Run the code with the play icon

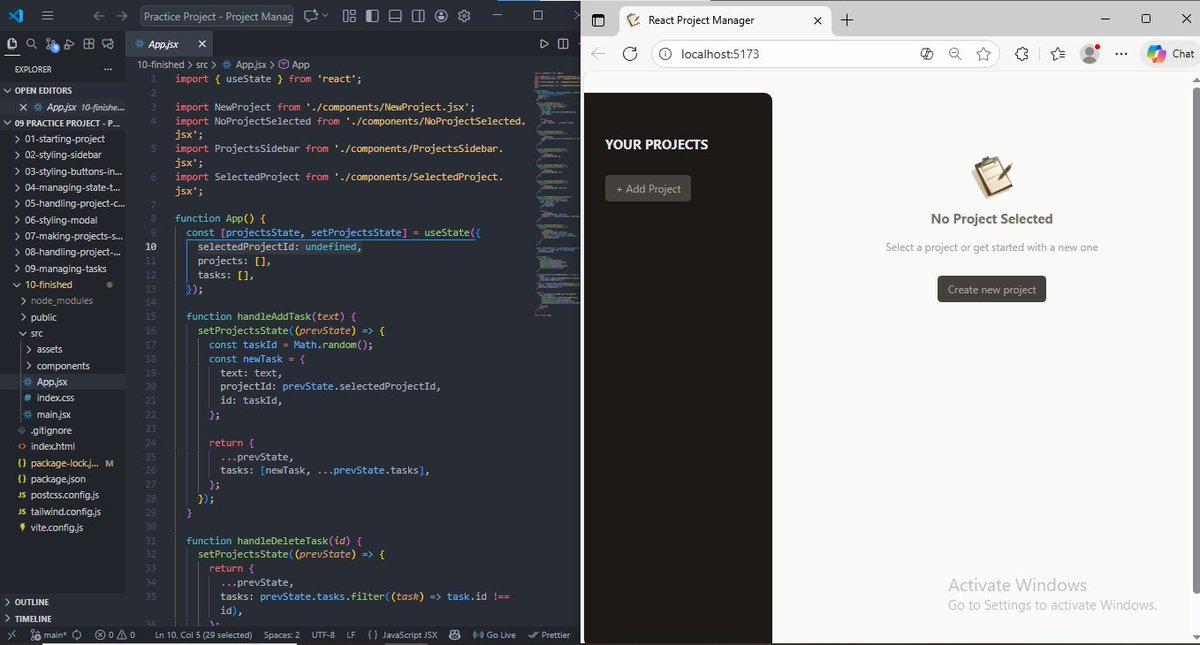click(x=544, y=43)
